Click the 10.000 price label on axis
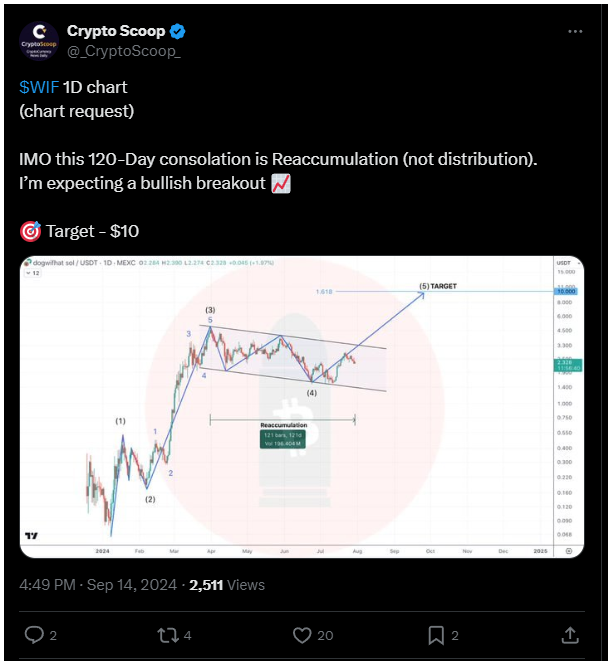612x665 pixels. click(566, 291)
